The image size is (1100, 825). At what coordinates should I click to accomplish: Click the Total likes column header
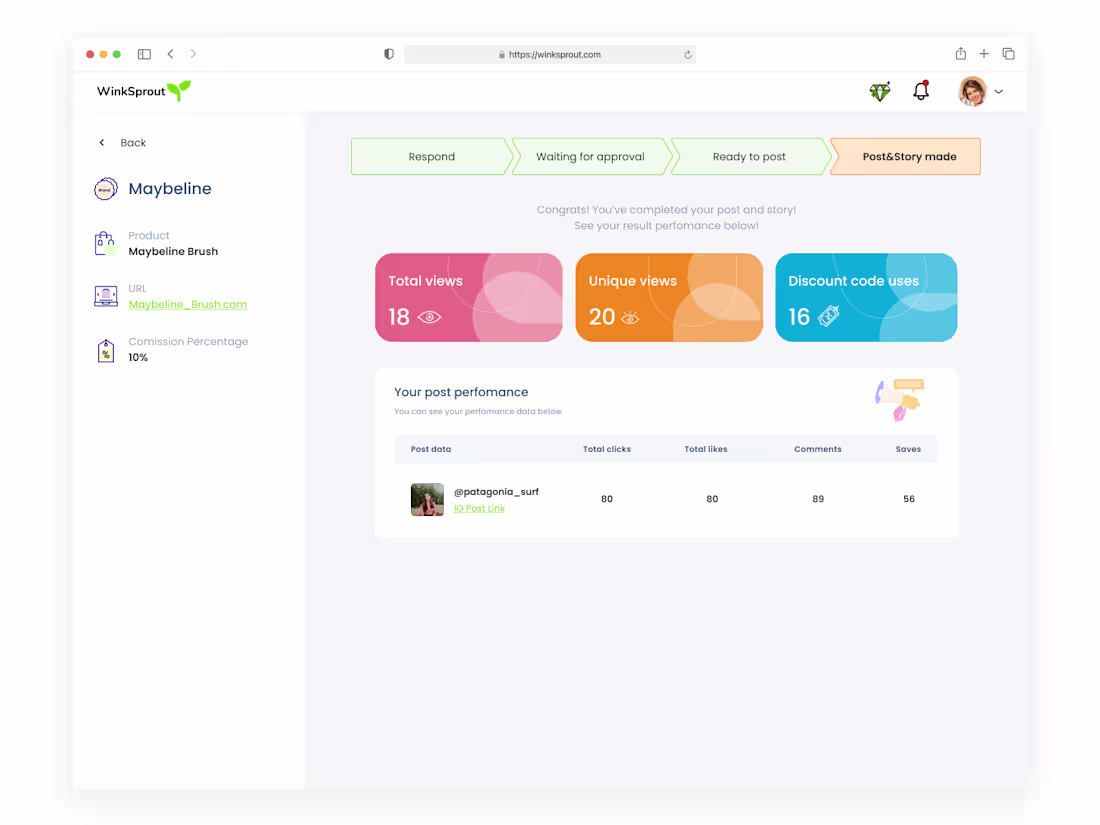(706, 449)
